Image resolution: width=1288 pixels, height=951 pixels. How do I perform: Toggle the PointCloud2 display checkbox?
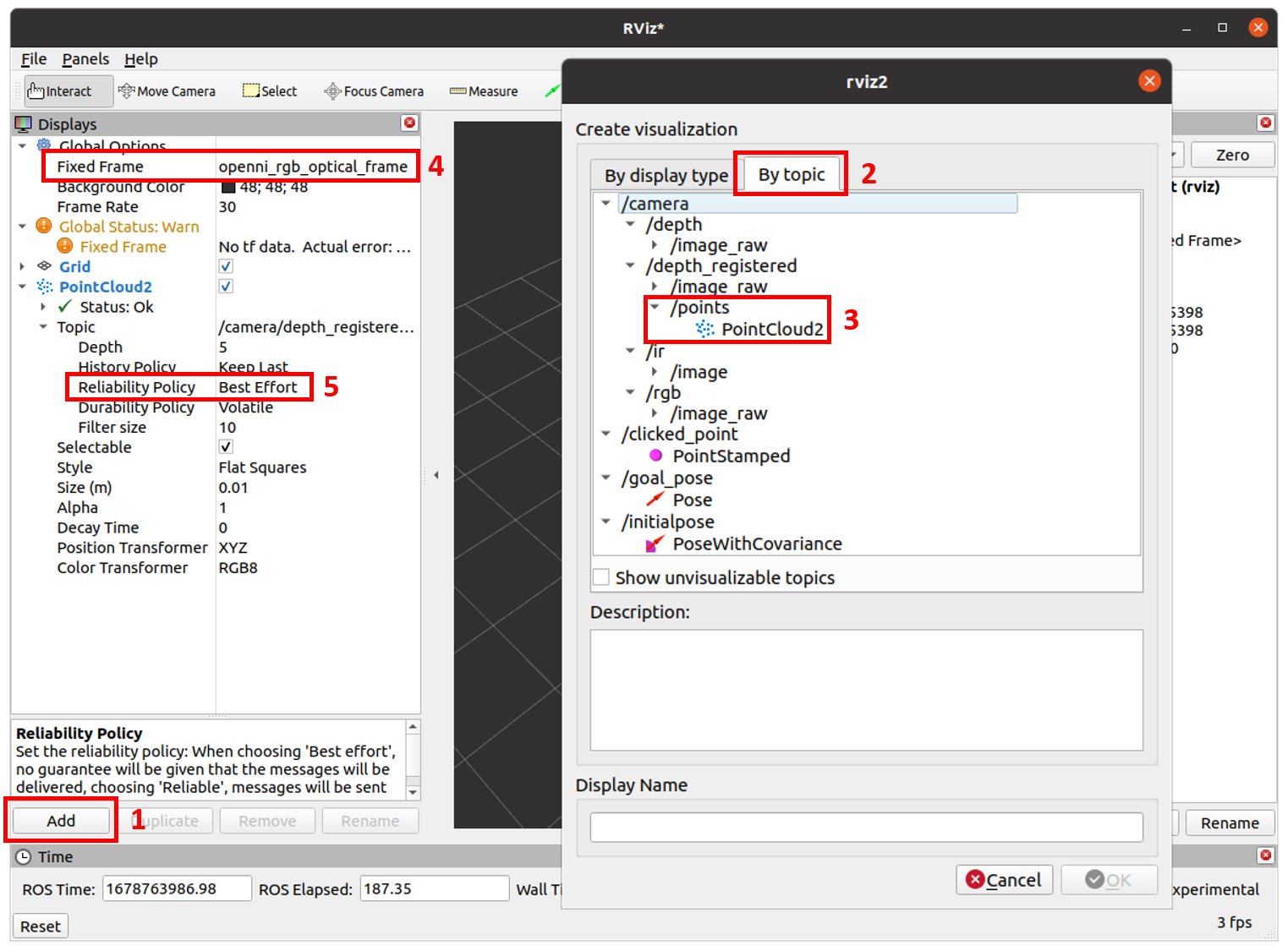(226, 287)
